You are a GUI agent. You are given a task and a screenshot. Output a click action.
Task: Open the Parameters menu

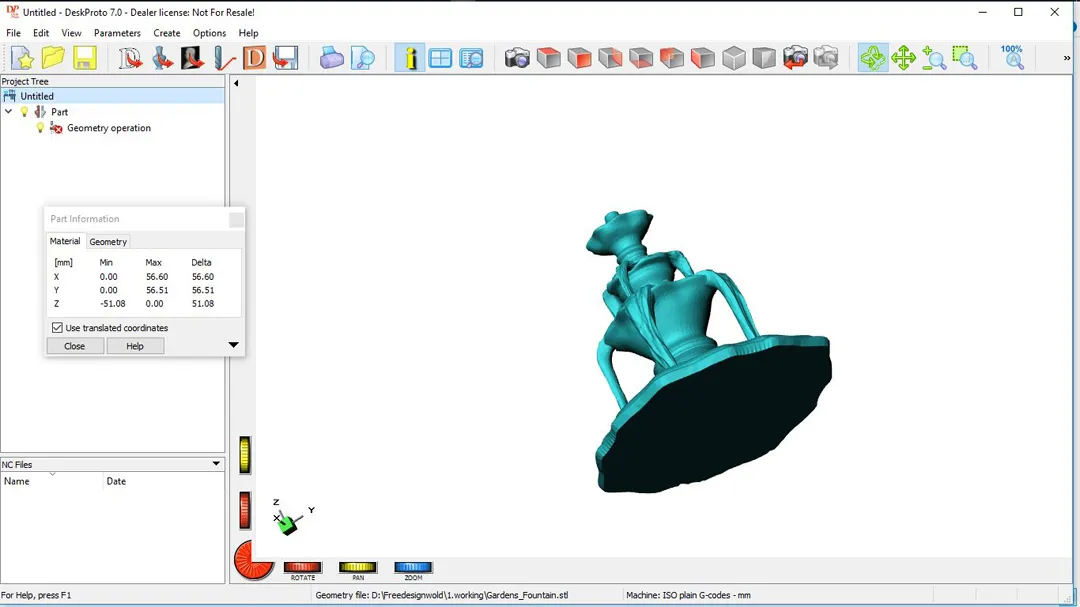(x=117, y=33)
